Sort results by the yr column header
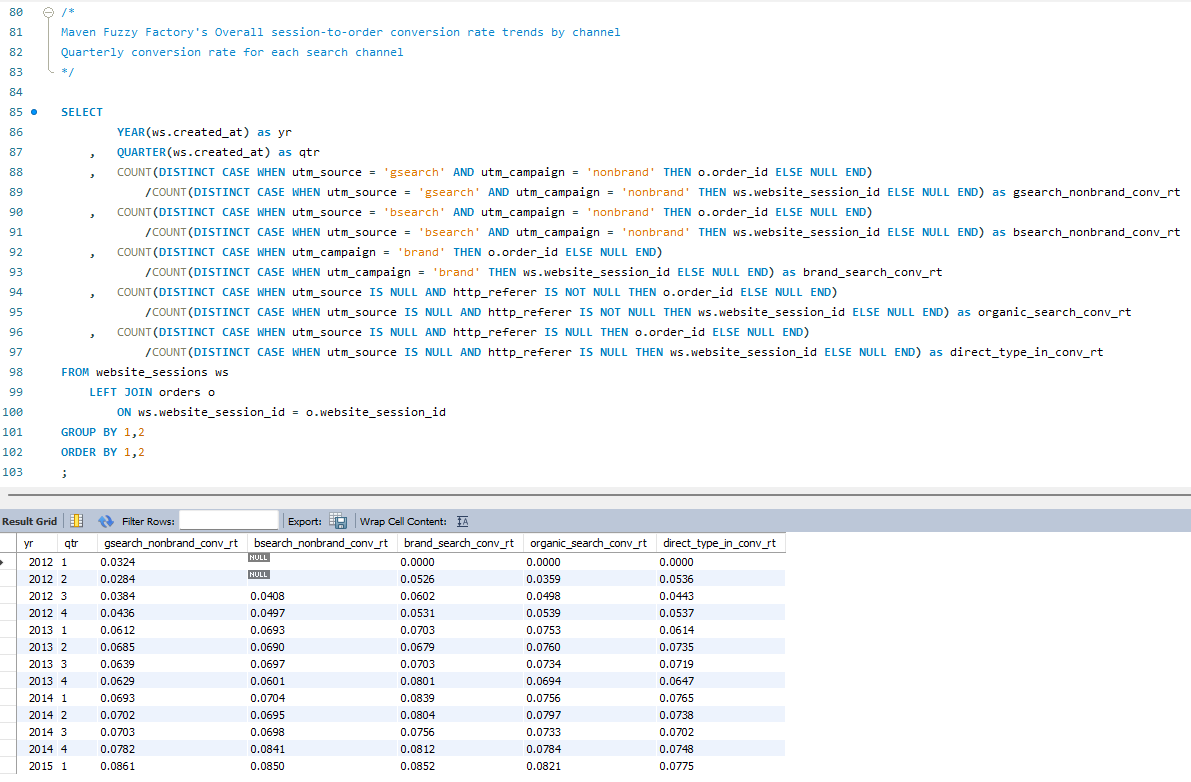The height and width of the screenshot is (782, 1191). click(x=29, y=545)
